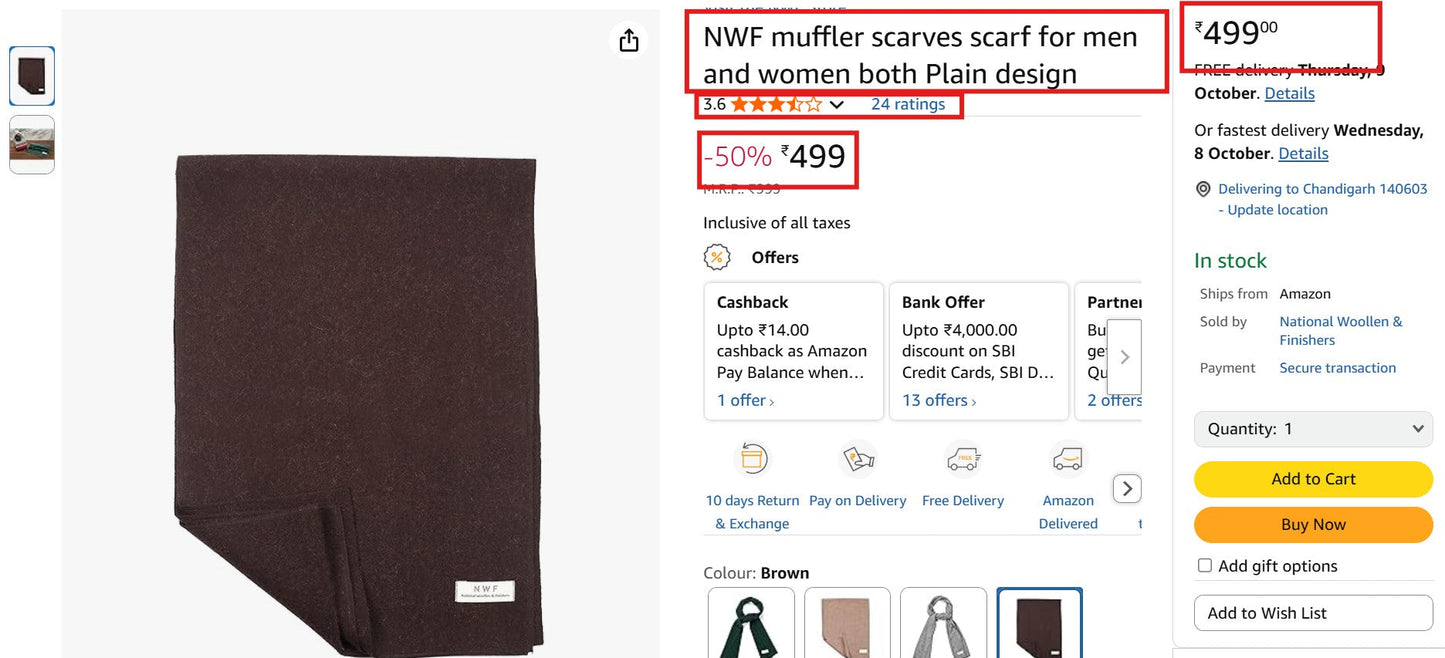Image resolution: width=1445 pixels, height=658 pixels.
Task: Open the 24 ratings link
Action: [908, 103]
